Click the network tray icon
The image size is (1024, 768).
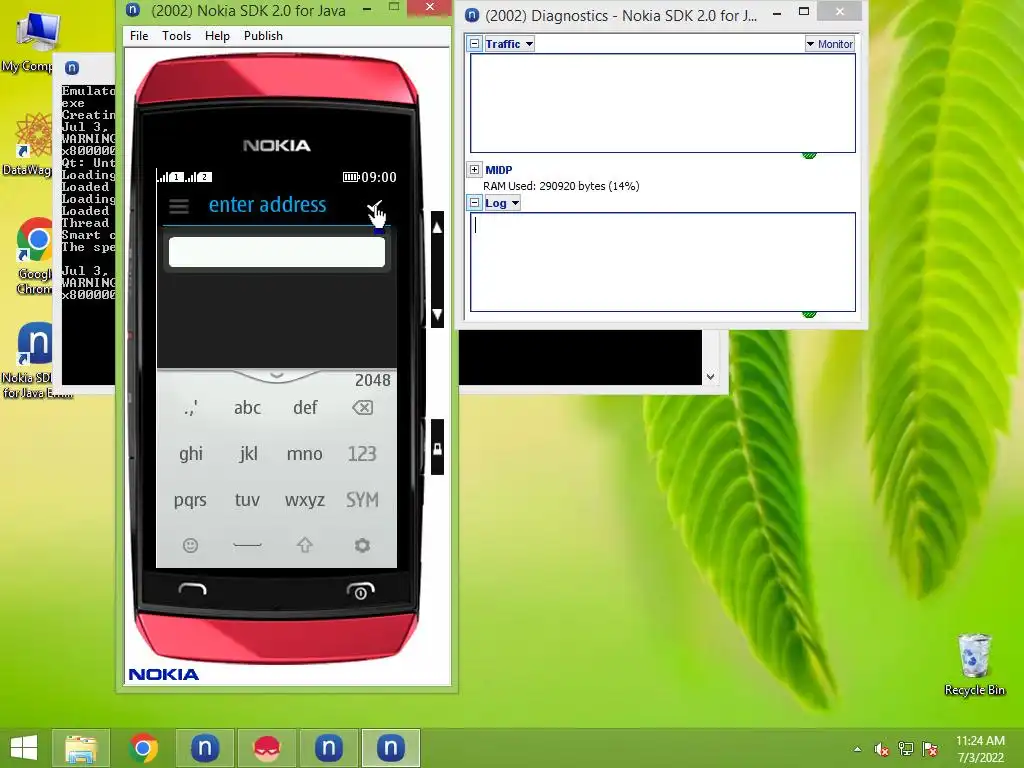coord(906,749)
